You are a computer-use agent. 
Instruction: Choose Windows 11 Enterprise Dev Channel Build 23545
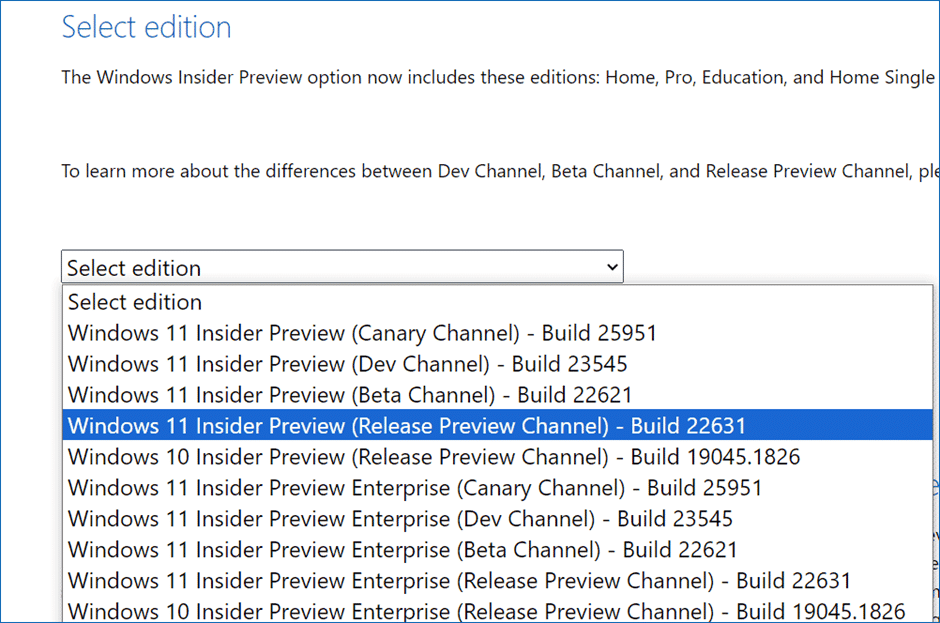point(498,519)
